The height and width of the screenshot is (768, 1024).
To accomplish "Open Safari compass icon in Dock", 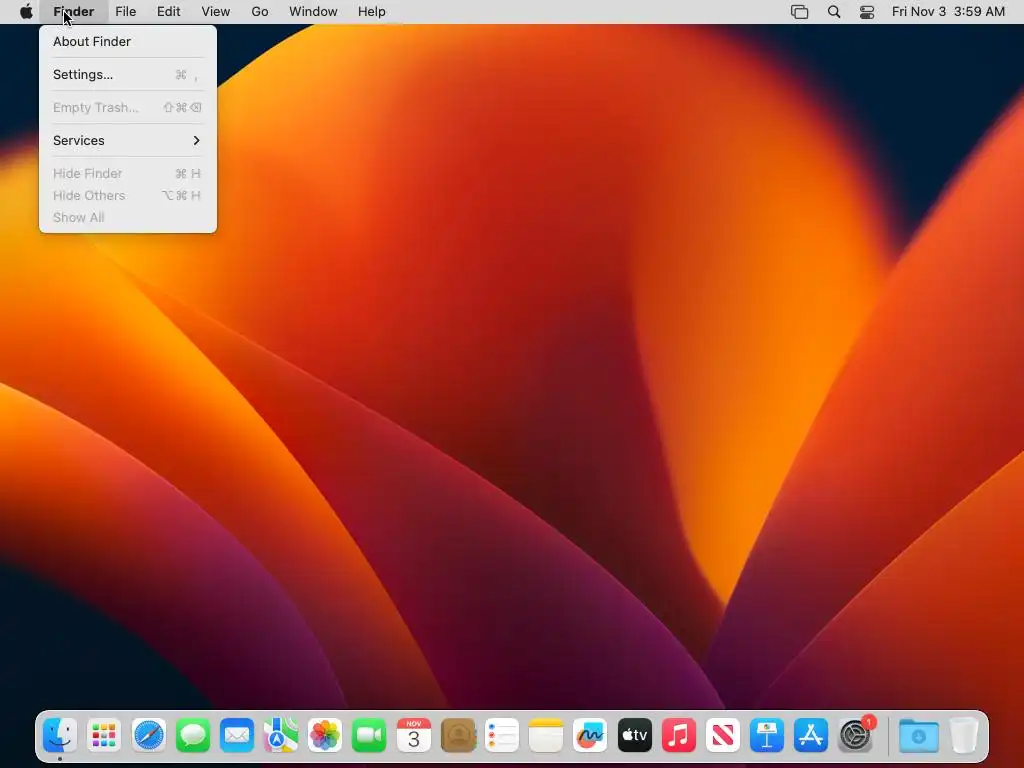I will [148, 735].
